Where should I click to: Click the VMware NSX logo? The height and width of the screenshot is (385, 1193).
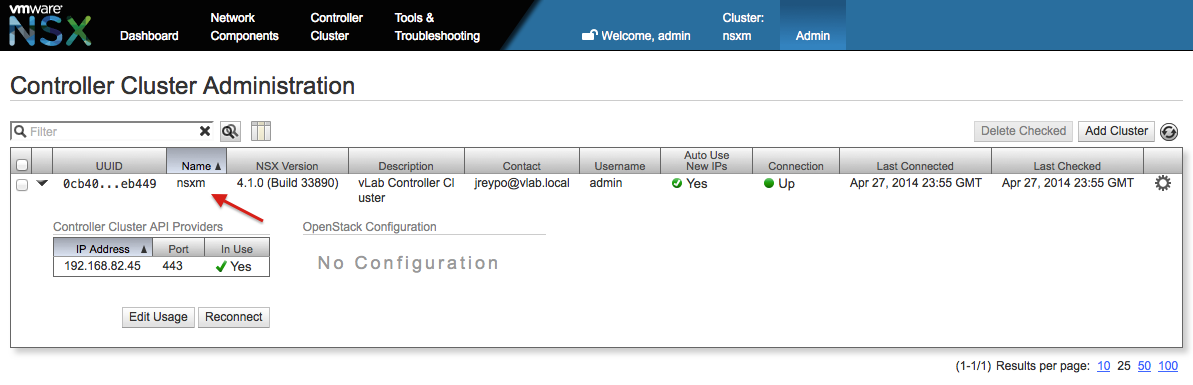pos(49,26)
